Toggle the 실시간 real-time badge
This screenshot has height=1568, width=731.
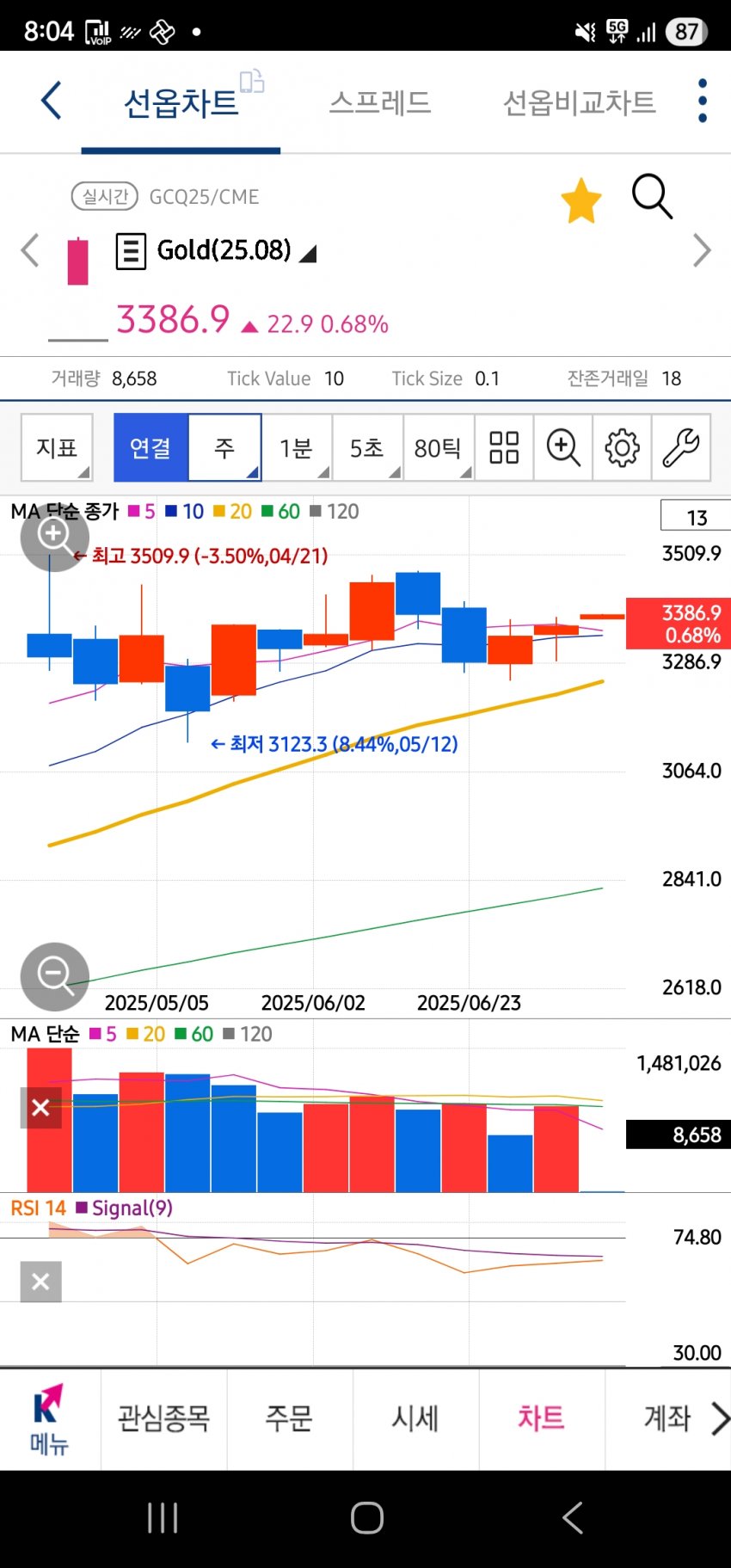[x=104, y=197]
